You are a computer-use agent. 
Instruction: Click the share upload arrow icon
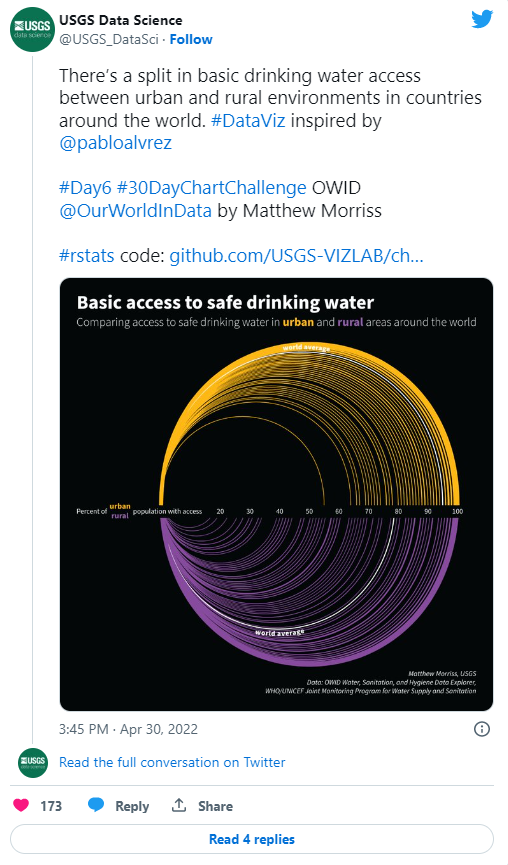(x=179, y=805)
